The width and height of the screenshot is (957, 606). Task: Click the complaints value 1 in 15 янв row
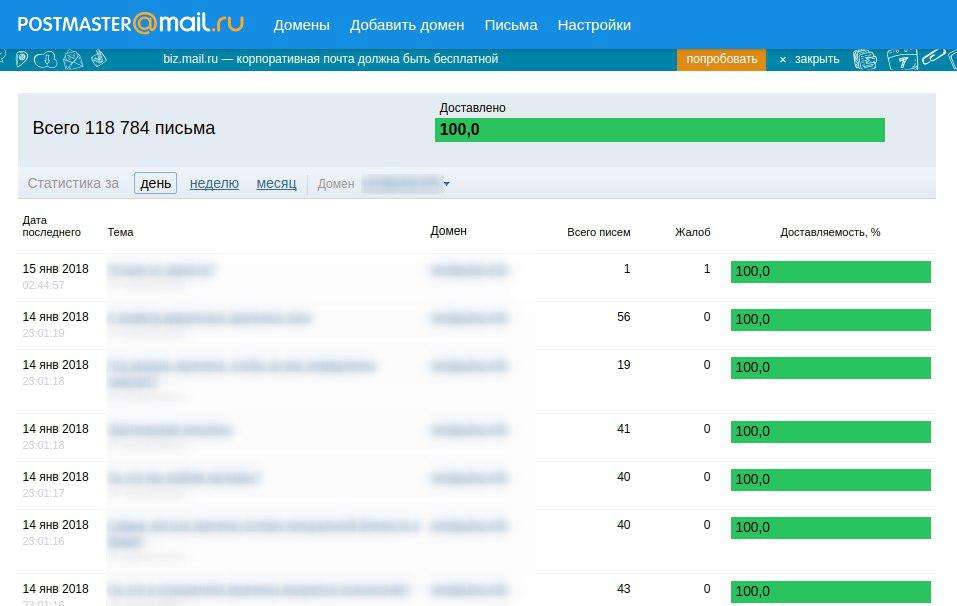tap(707, 269)
